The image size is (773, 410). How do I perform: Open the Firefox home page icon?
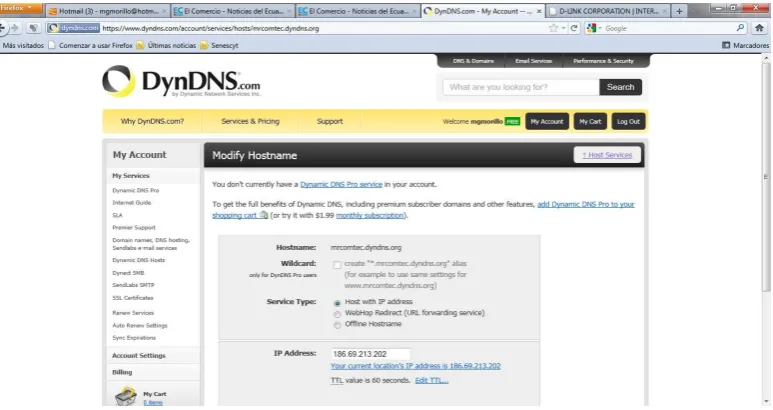(x=759, y=28)
